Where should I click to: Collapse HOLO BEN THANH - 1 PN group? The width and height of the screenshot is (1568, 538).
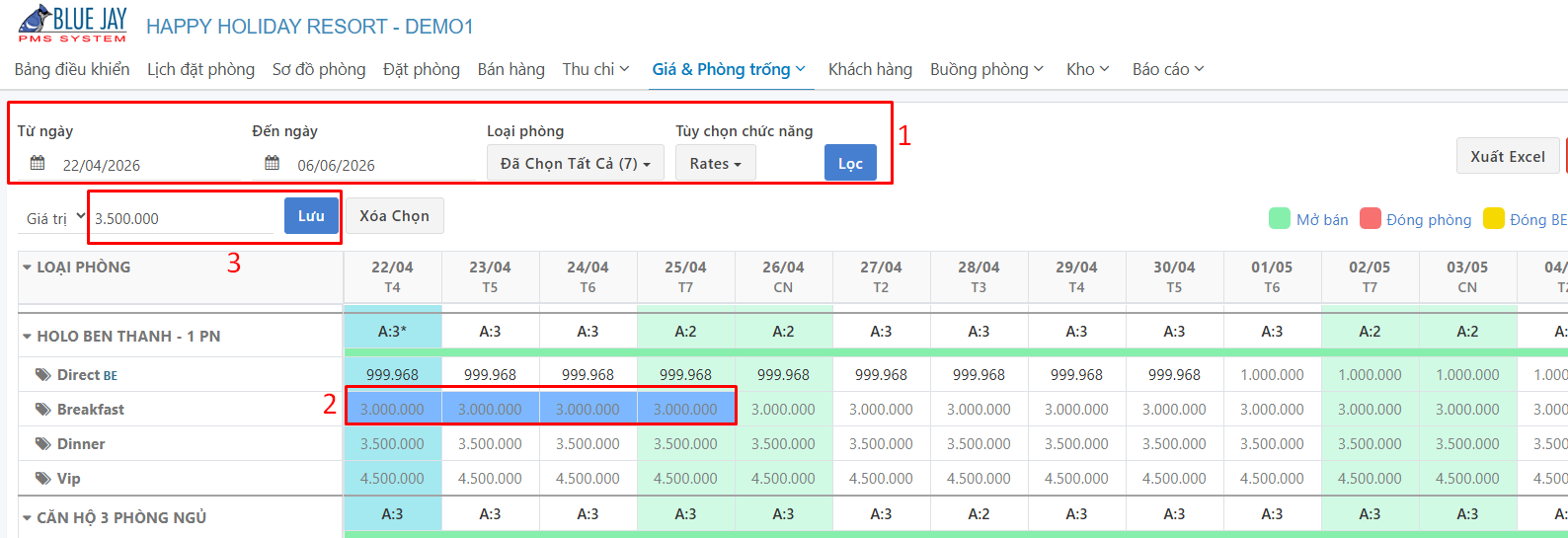(x=27, y=337)
